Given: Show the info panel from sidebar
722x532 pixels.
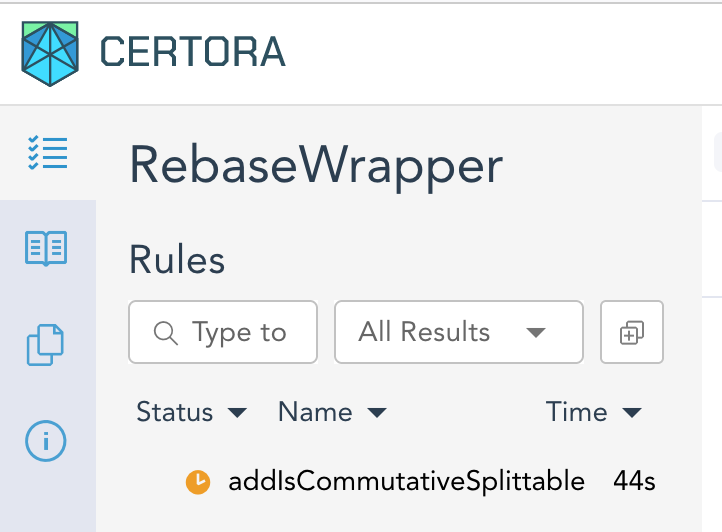Looking at the screenshot, I should [x=46, y=440].
